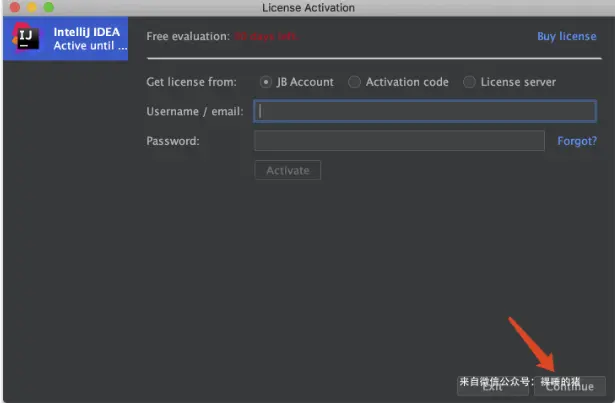Focus the Username / email field

click(425, 111)
